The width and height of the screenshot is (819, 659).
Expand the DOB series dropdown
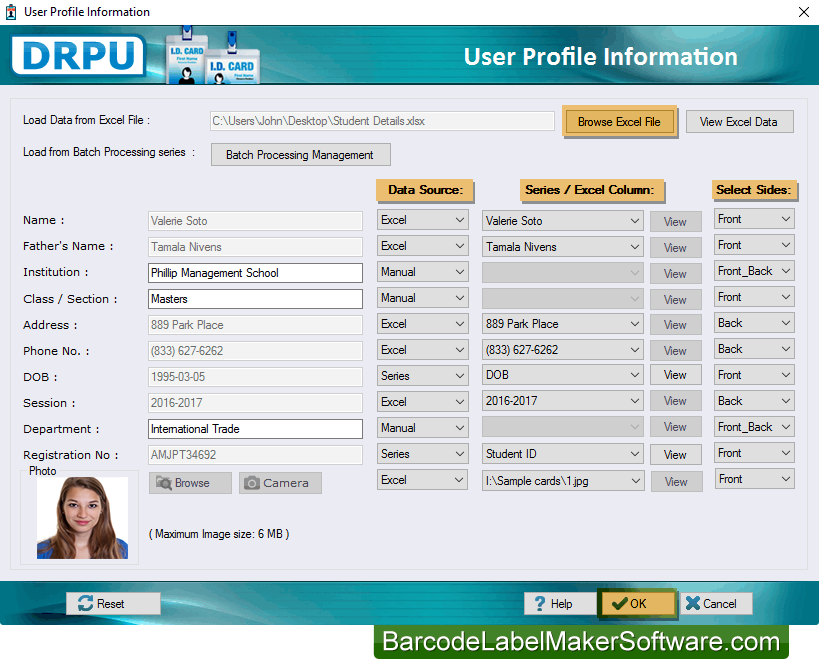[563, 375]
